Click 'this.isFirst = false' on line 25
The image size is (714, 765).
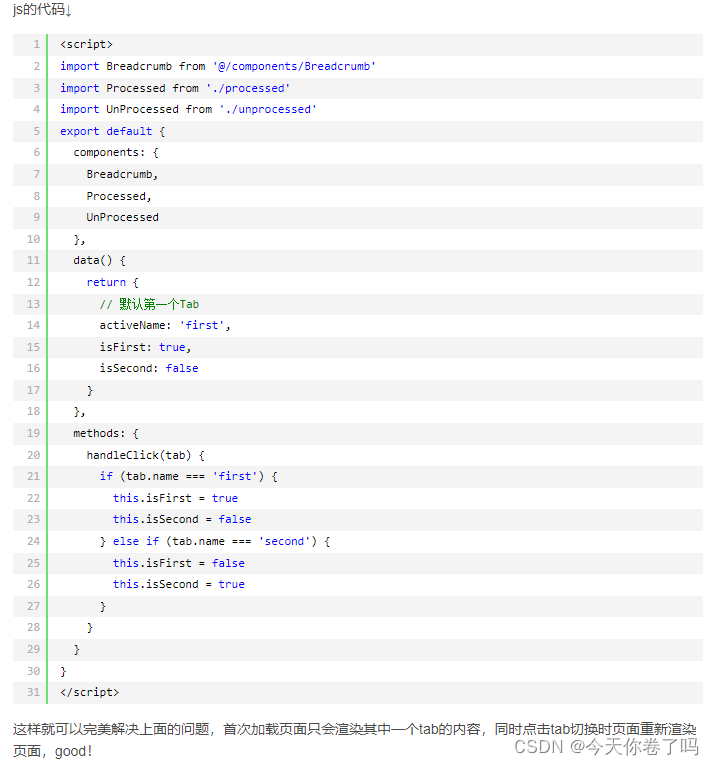[x=179, y=563]
